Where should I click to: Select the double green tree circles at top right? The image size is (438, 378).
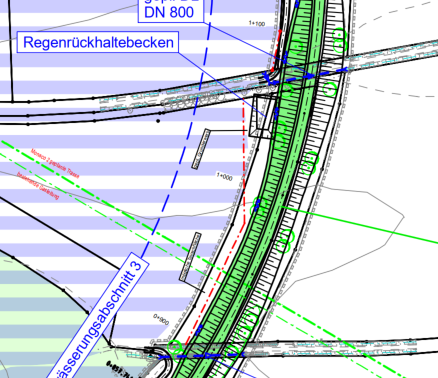coord(339,38)
